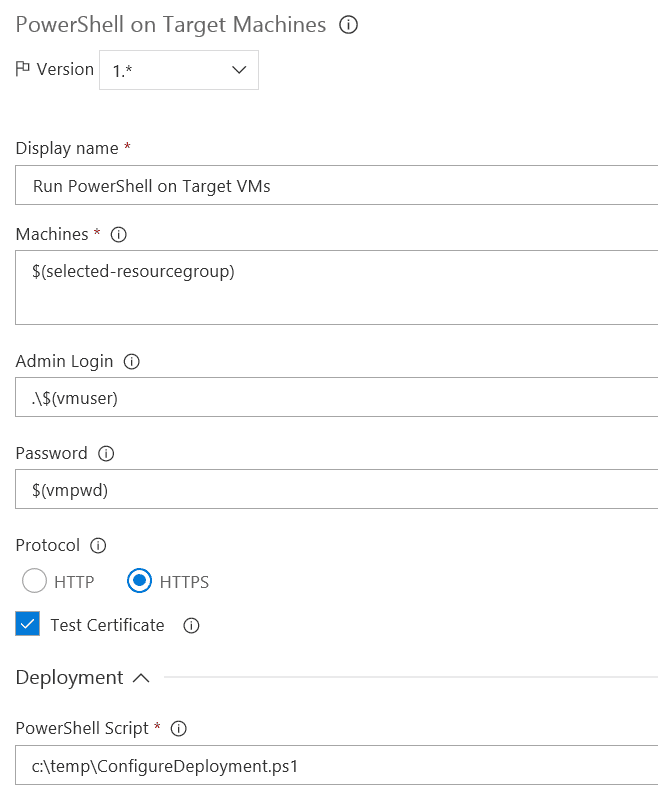Viewport: 658px width, 806px height.
Task: Click the PowerShell Script path field
Action: (x=337, y=765)
